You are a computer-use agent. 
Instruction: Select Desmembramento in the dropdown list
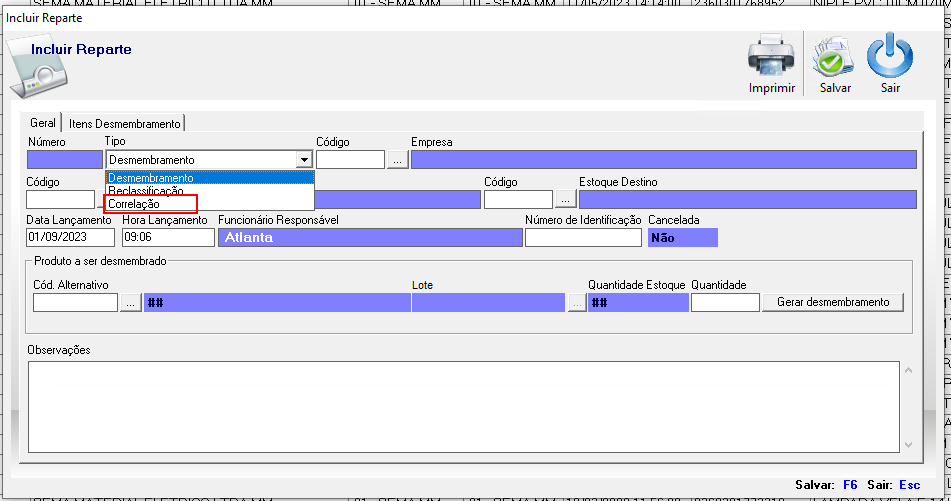(210, 178)
